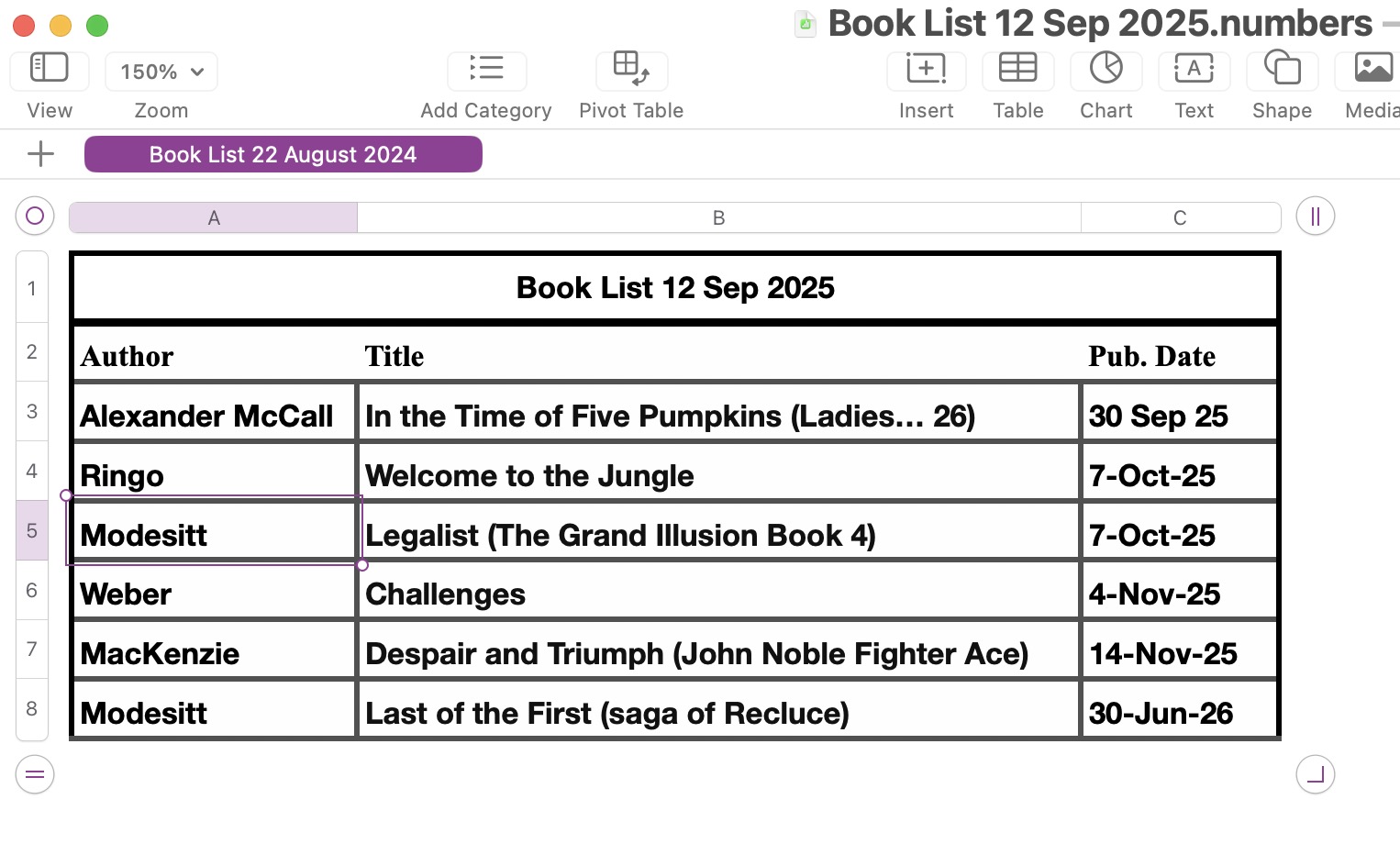Click the add-column handle at table's right
This screenshot has width=1400, height=844.
[1315, 217]
